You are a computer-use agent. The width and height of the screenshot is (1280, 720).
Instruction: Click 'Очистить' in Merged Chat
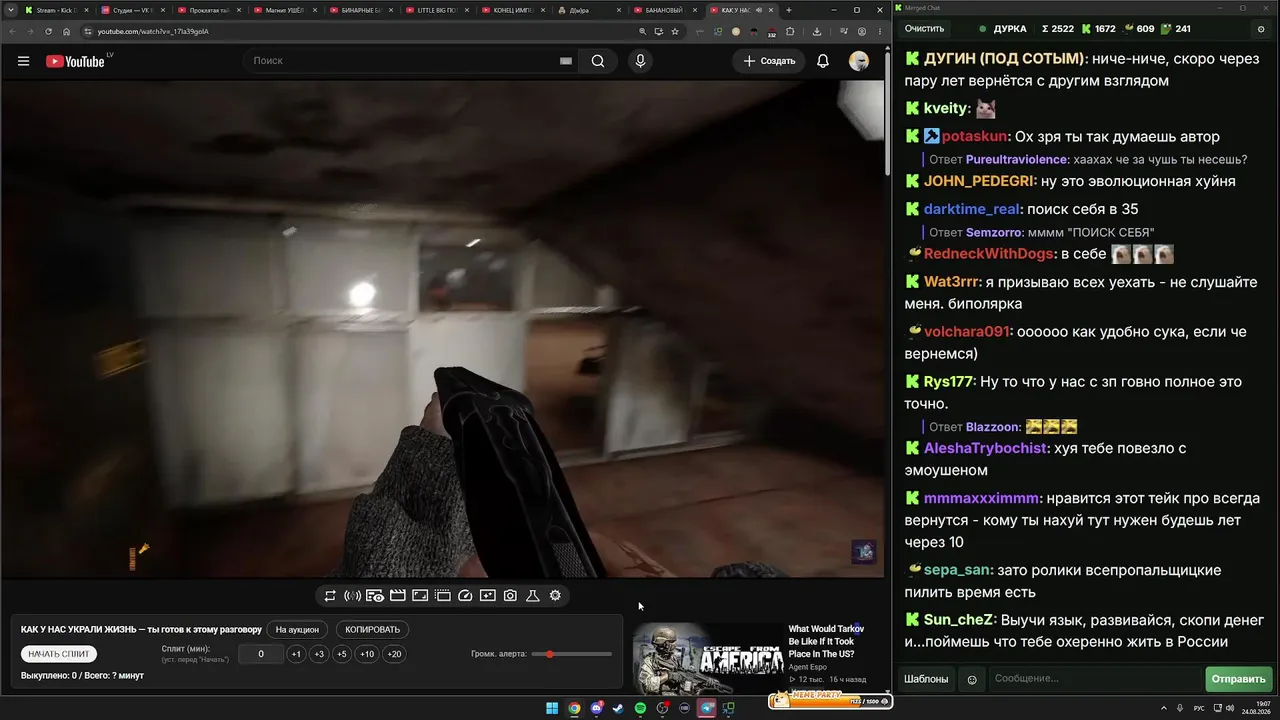pyautogui.click(x=924, y=29)
